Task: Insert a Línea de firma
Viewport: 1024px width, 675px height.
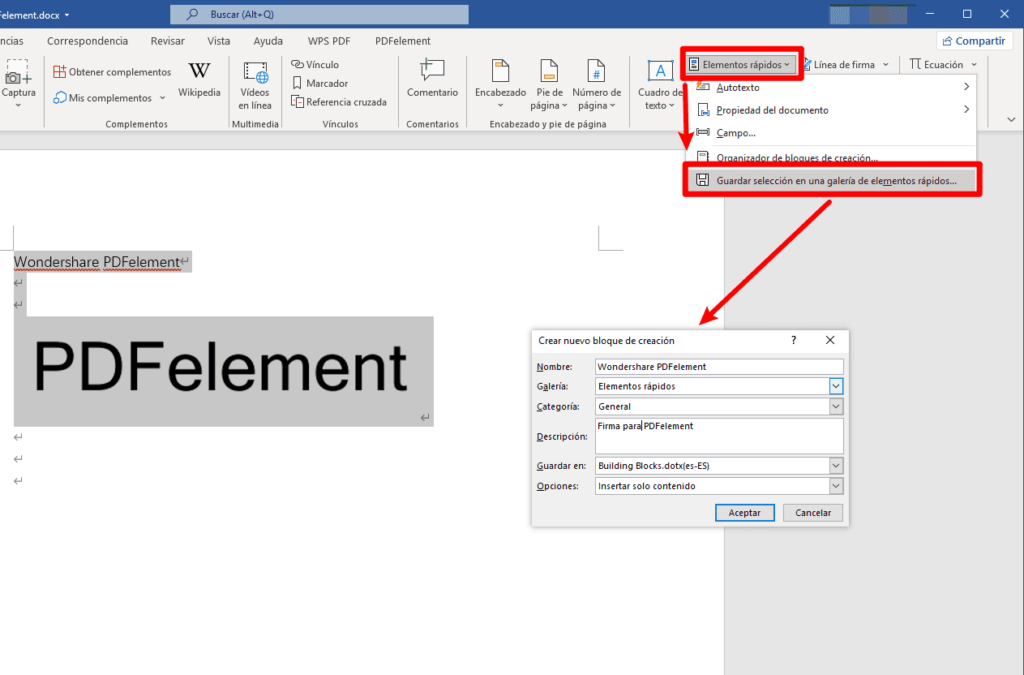Action: (846, 63)
